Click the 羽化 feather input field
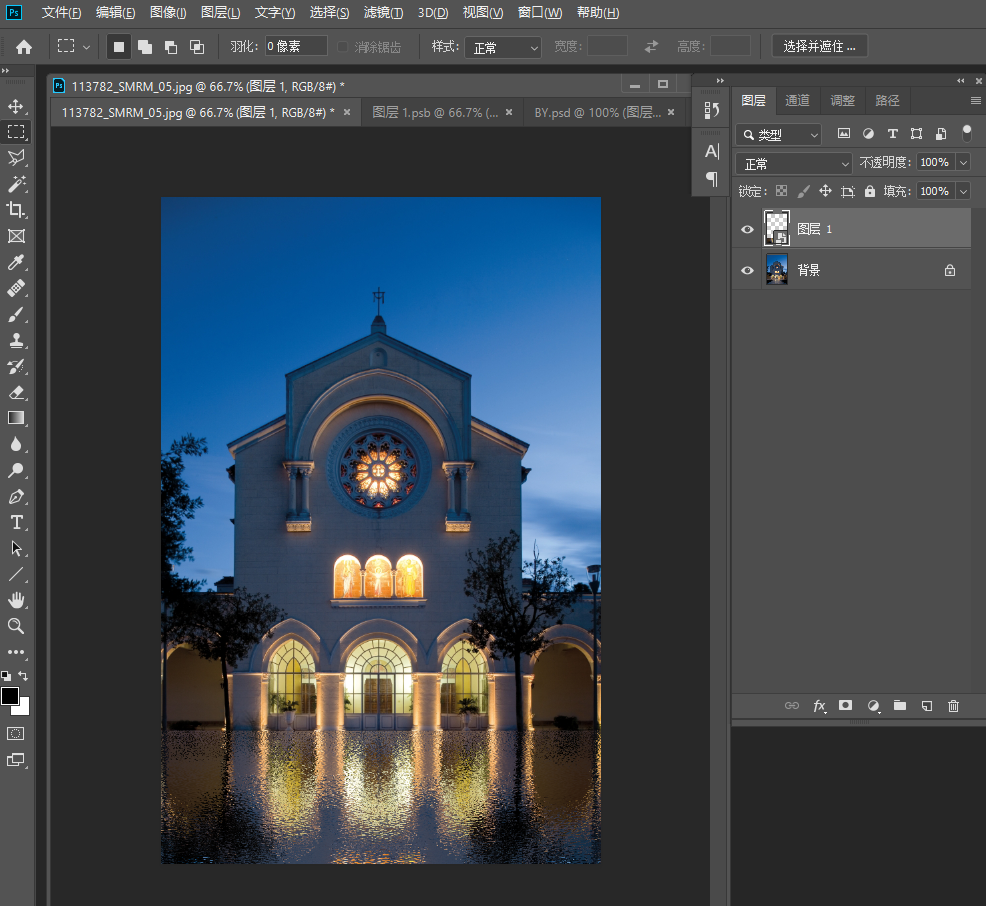The height and width of the screenshot is (906, 986). (x=295, y=46)
